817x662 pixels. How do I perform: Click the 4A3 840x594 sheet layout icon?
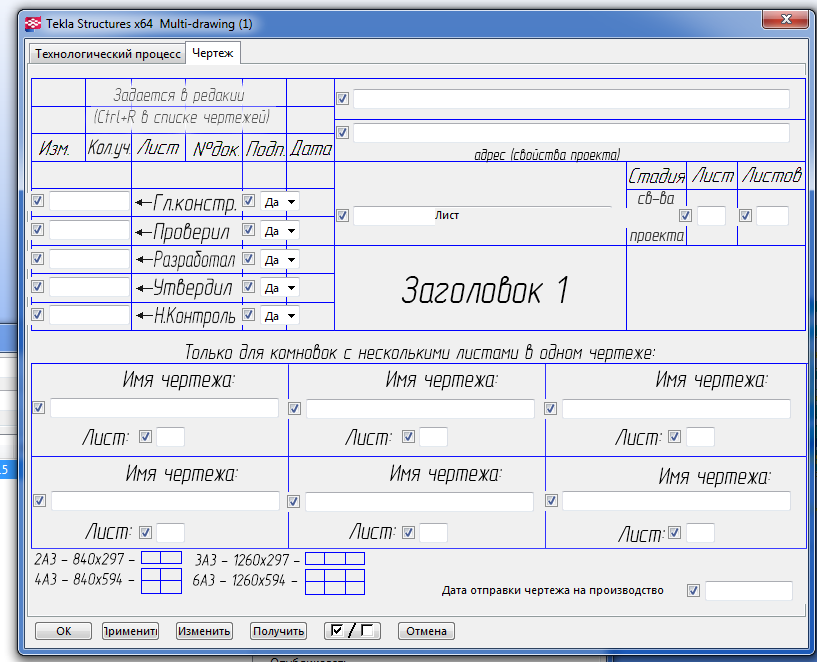click(x=160, y=581)
